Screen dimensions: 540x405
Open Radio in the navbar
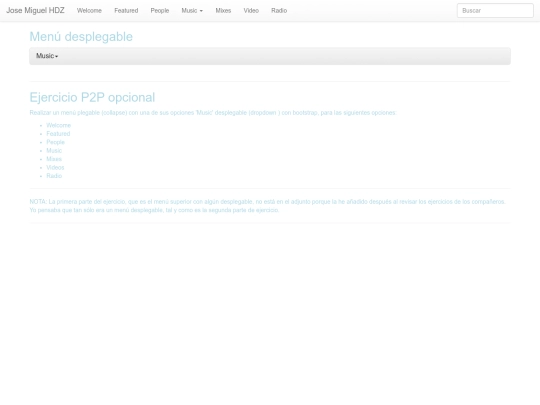[x=279, y=11]
